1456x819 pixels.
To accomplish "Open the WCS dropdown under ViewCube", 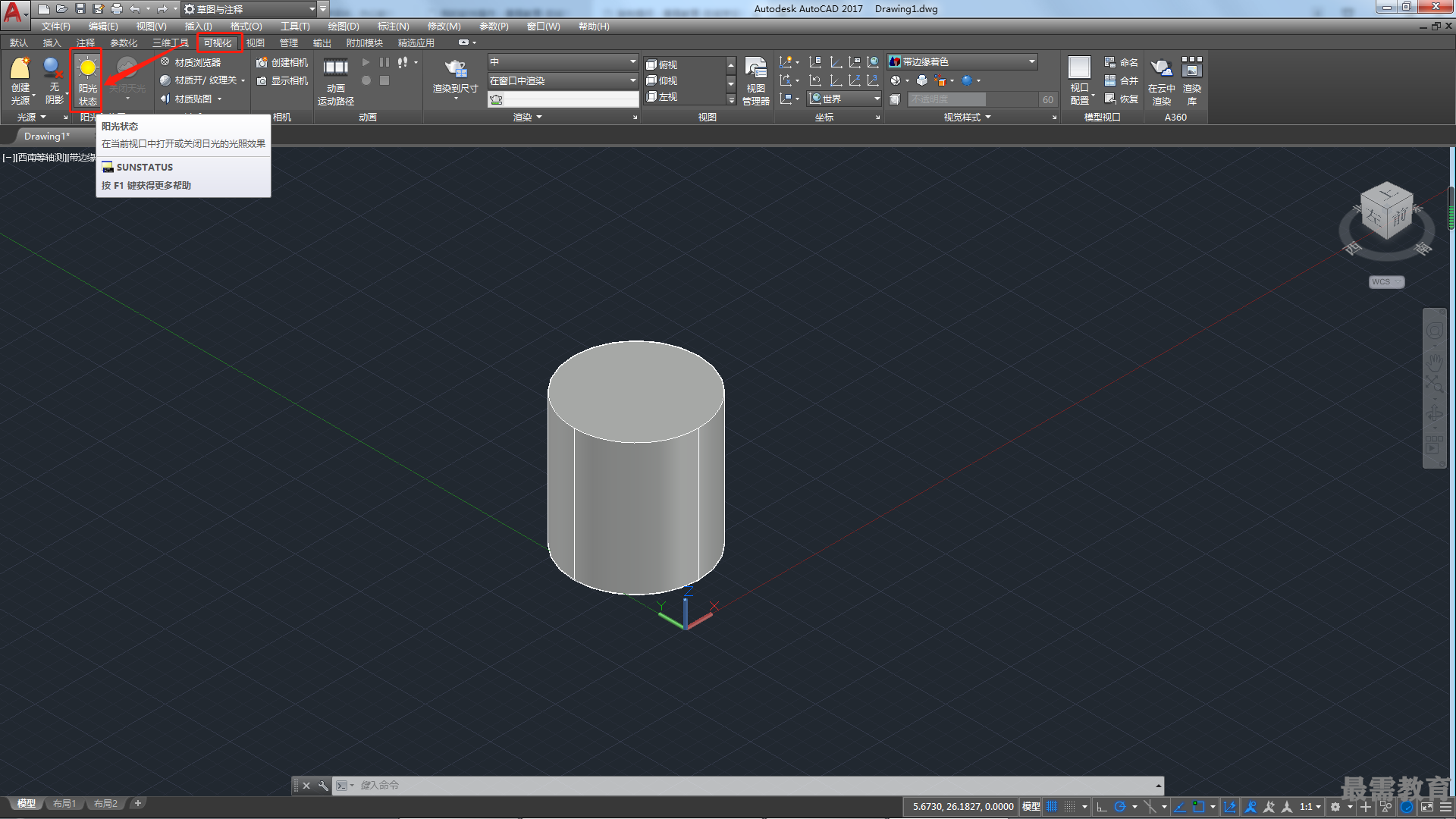I will [1386, 282].
